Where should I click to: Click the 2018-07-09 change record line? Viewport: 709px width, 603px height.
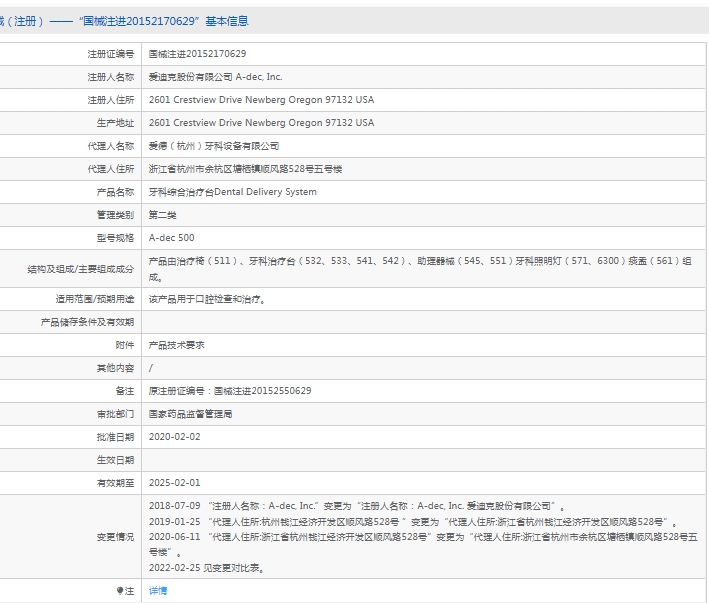(357, 506)
